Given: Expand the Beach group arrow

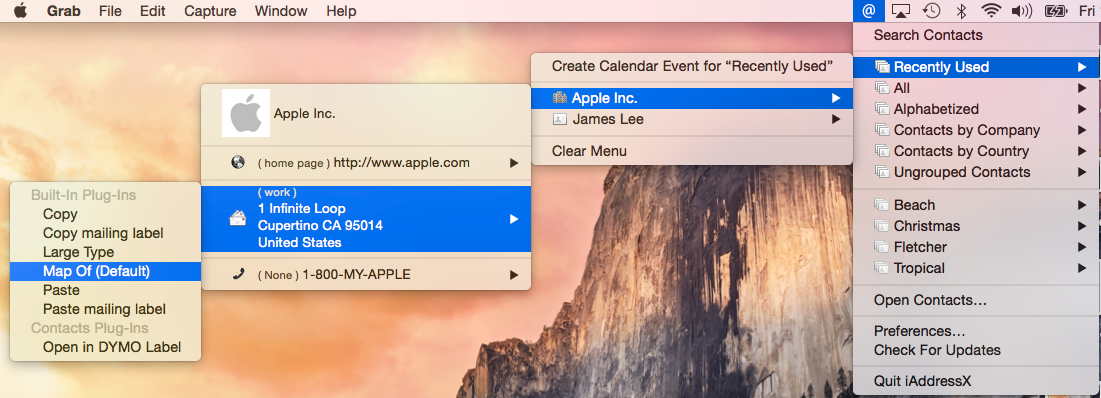Looking at the screenshot, I should (x=1081, y=205).
